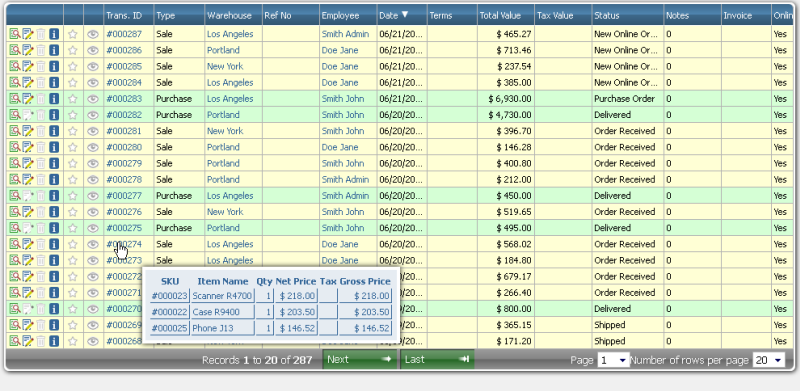Open info icon for transaction #000281

pos(54,131)
